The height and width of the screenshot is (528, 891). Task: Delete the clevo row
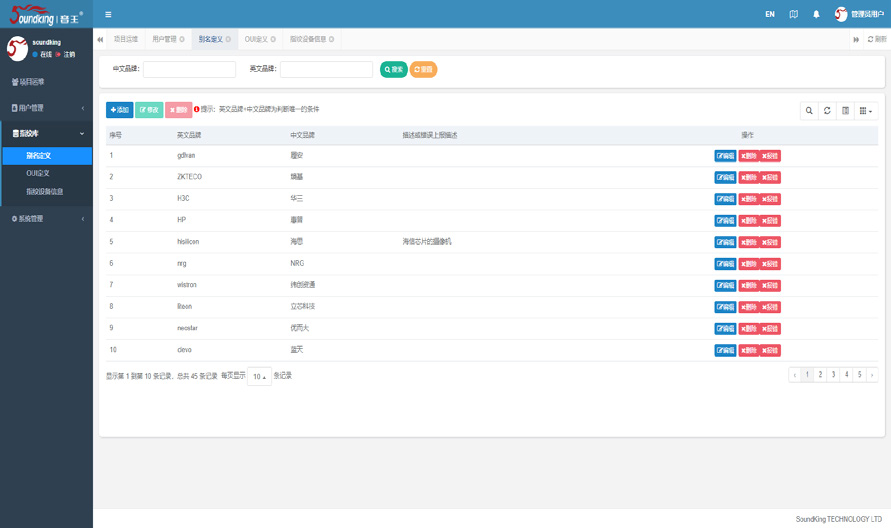[x=748, y=350]
